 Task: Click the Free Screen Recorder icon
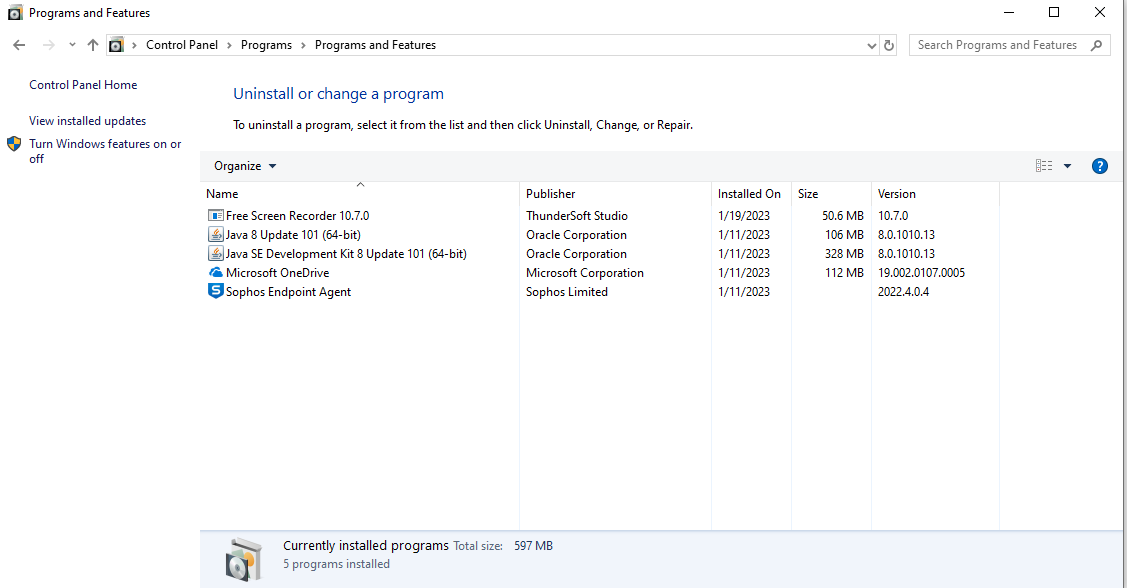[216, 216]
